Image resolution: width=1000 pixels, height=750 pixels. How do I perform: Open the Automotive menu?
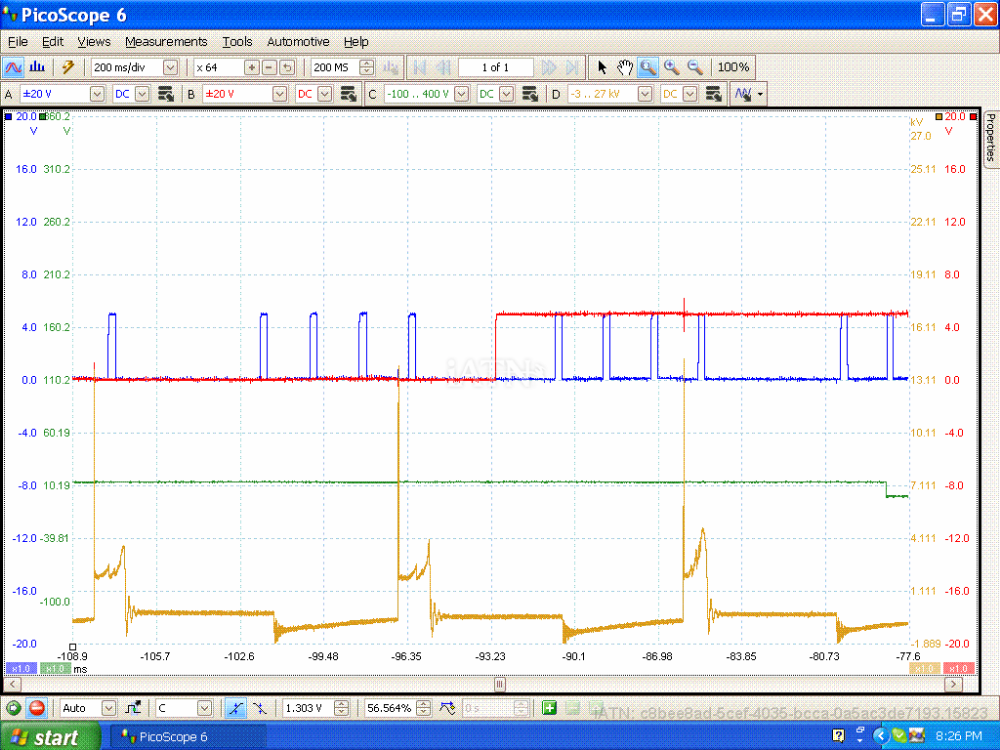coord(298,42)
